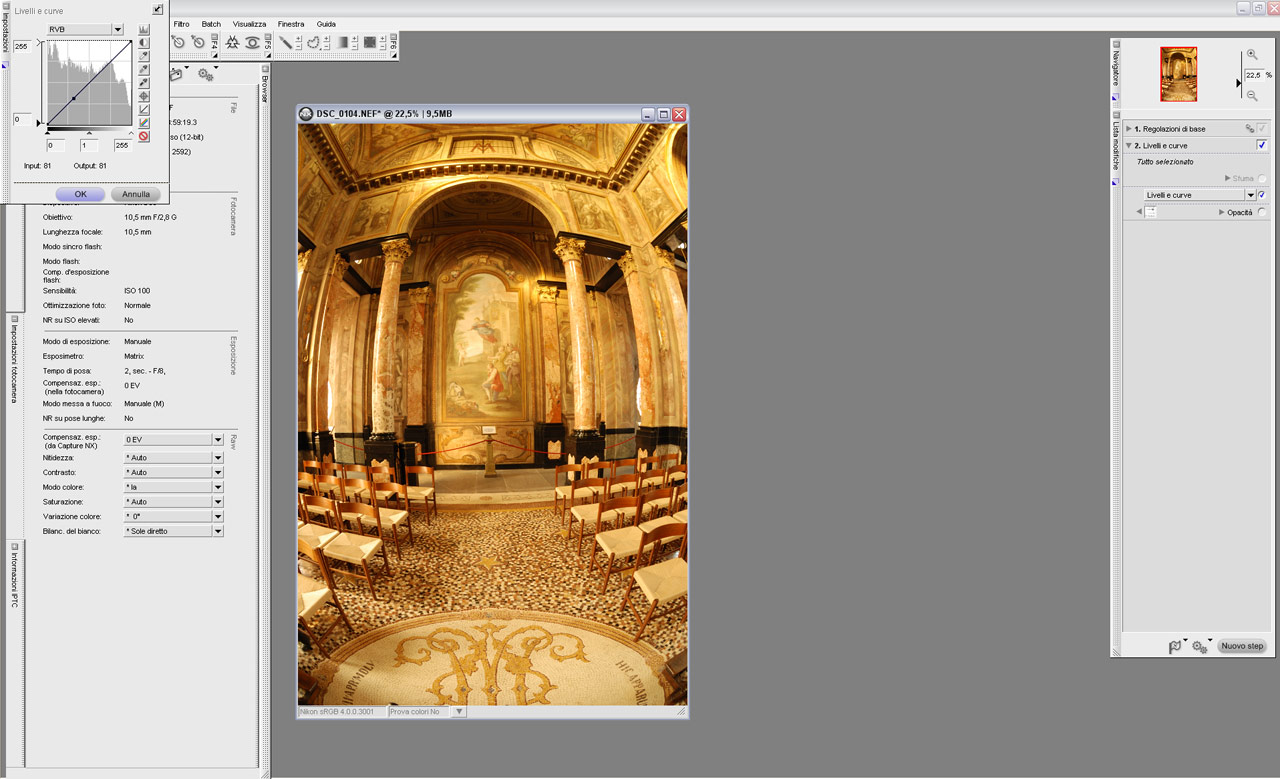Click the gamma input field showing 1

click(x=89, y=146)
